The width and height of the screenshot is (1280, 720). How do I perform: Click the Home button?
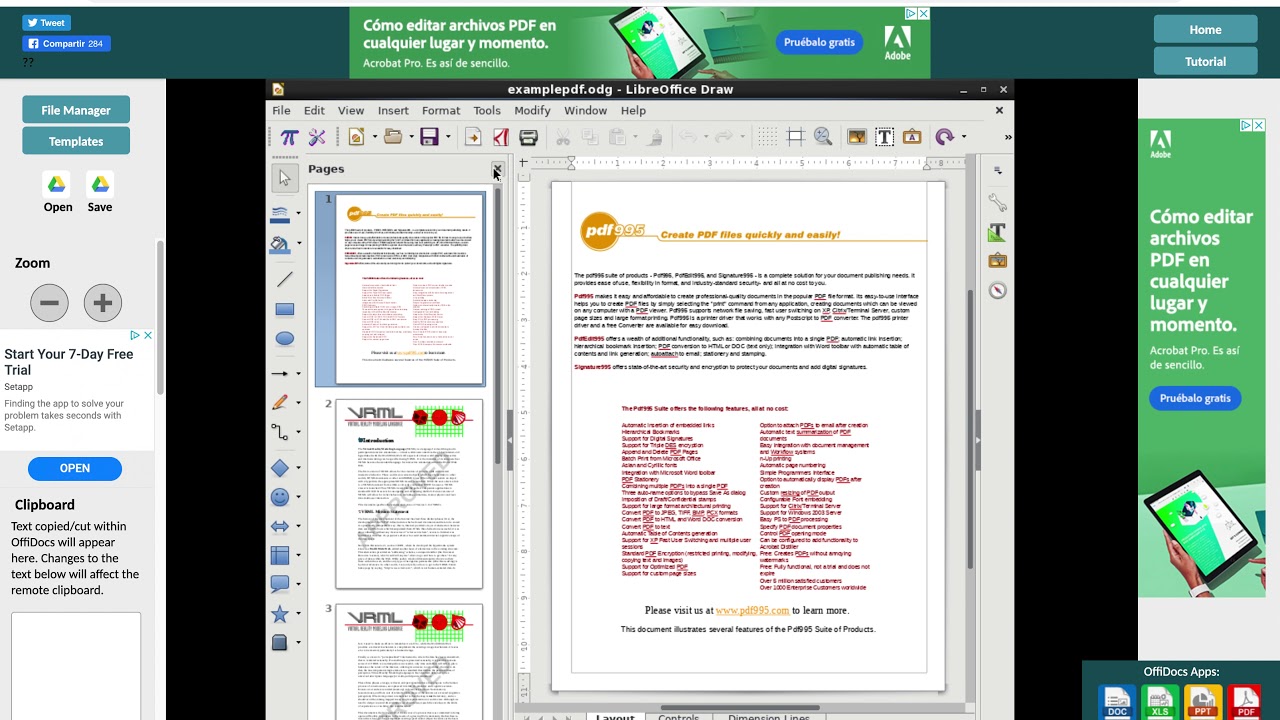1205,29
